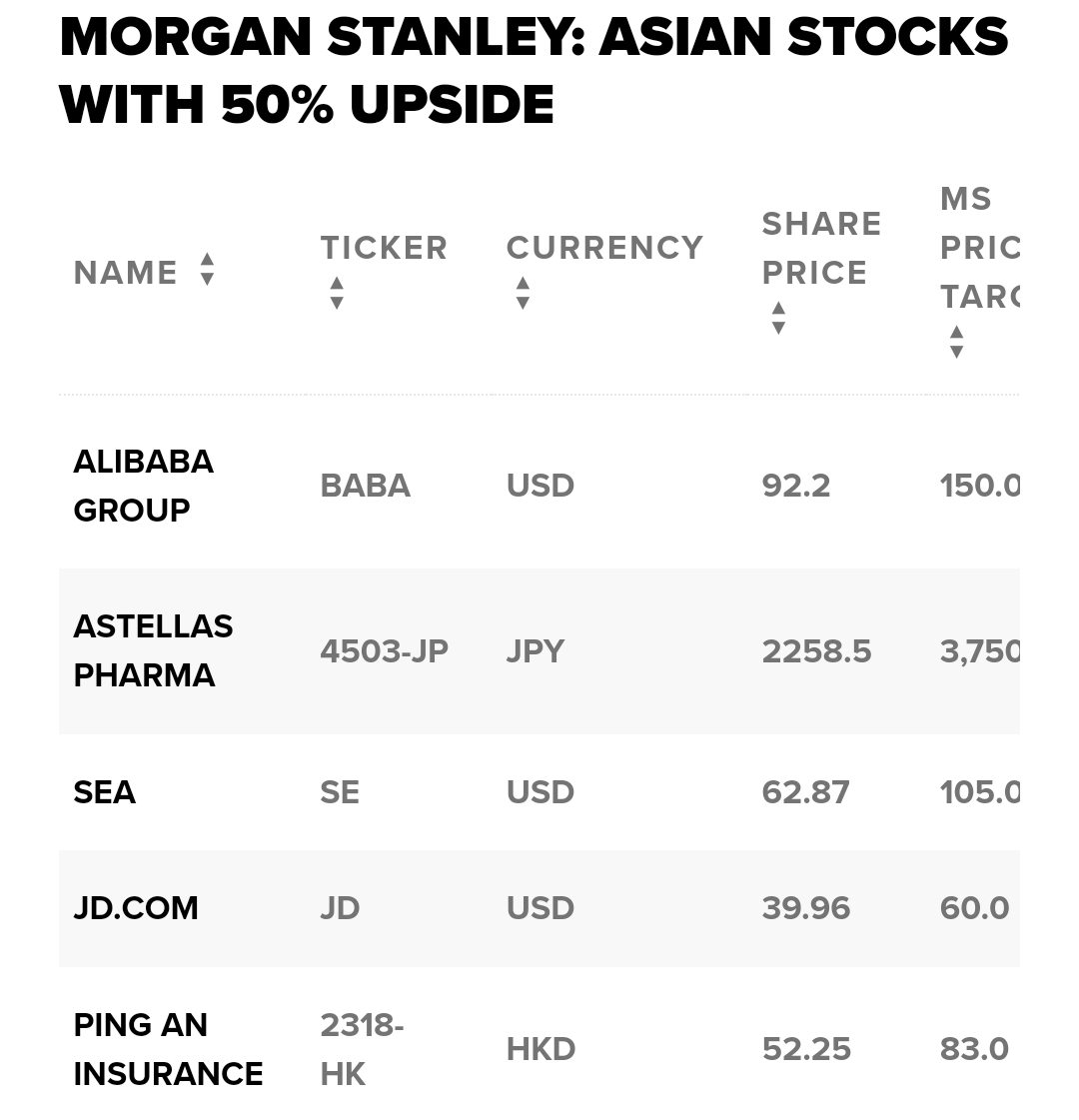Click the CURRENCY column header text
The width and height of the screenshot is (1079, 1120).
[x=604, y=248]
